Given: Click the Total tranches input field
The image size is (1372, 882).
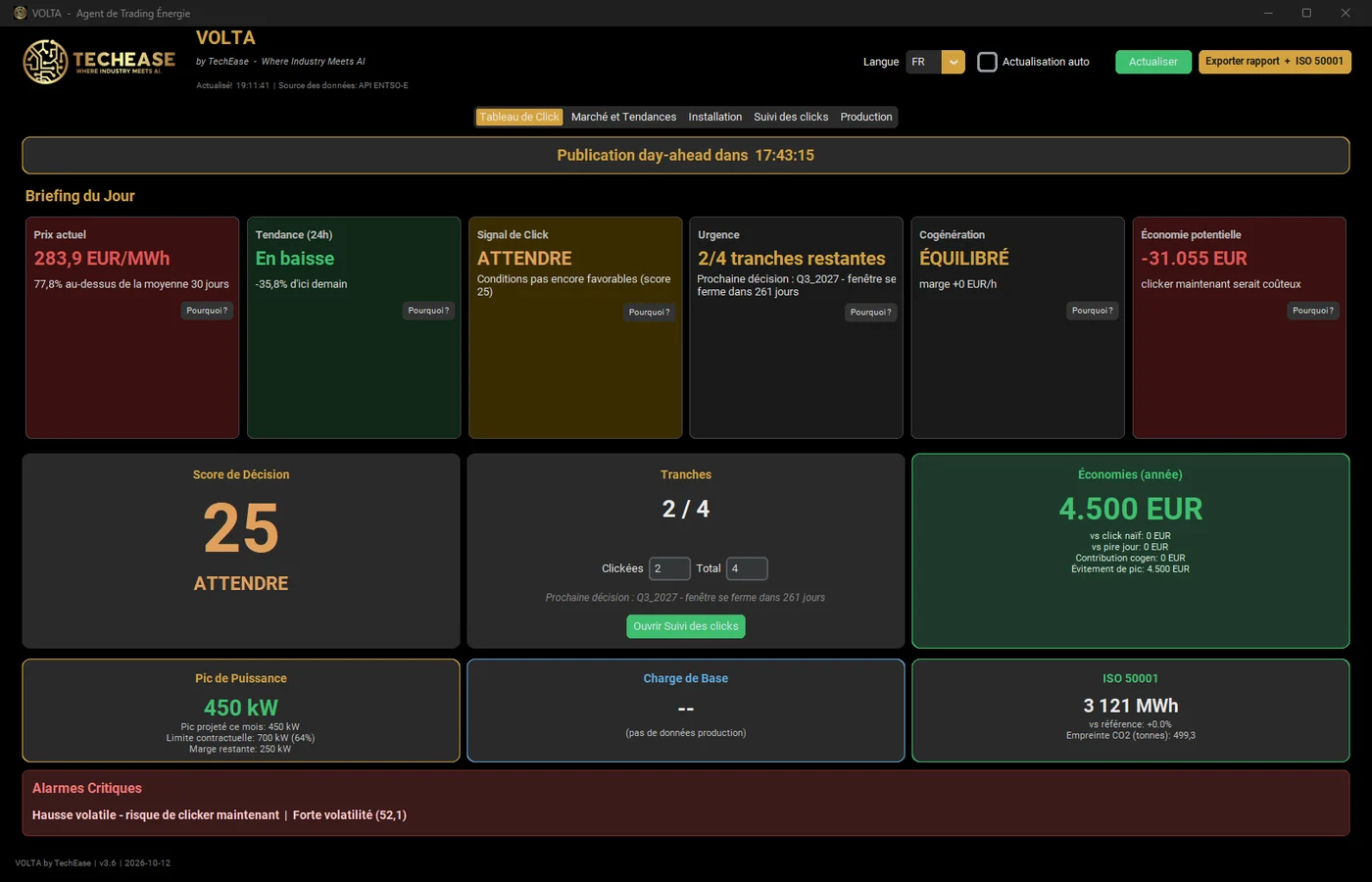Looking at the screenshot, I should click(747, 568).
